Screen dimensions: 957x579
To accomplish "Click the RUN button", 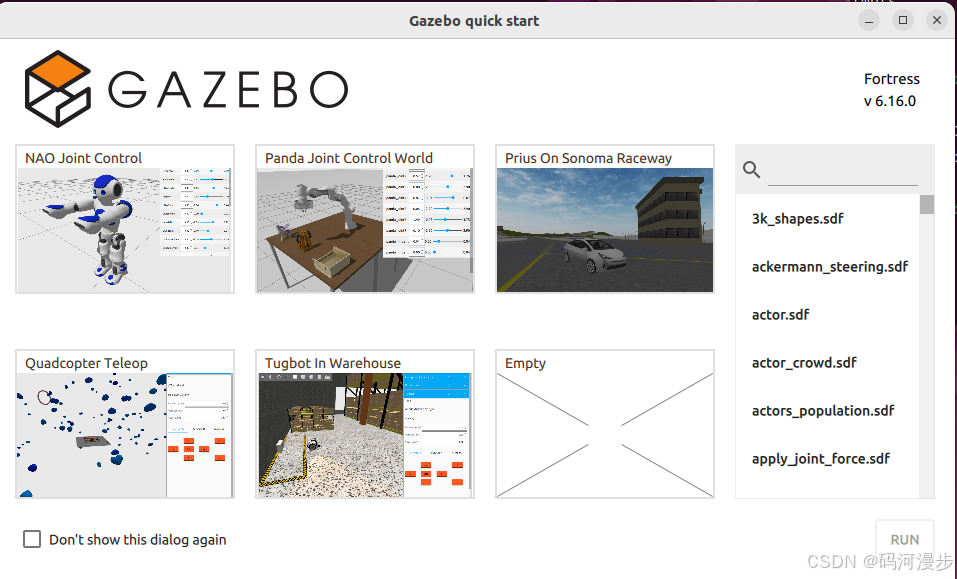I will click(905, 540).
